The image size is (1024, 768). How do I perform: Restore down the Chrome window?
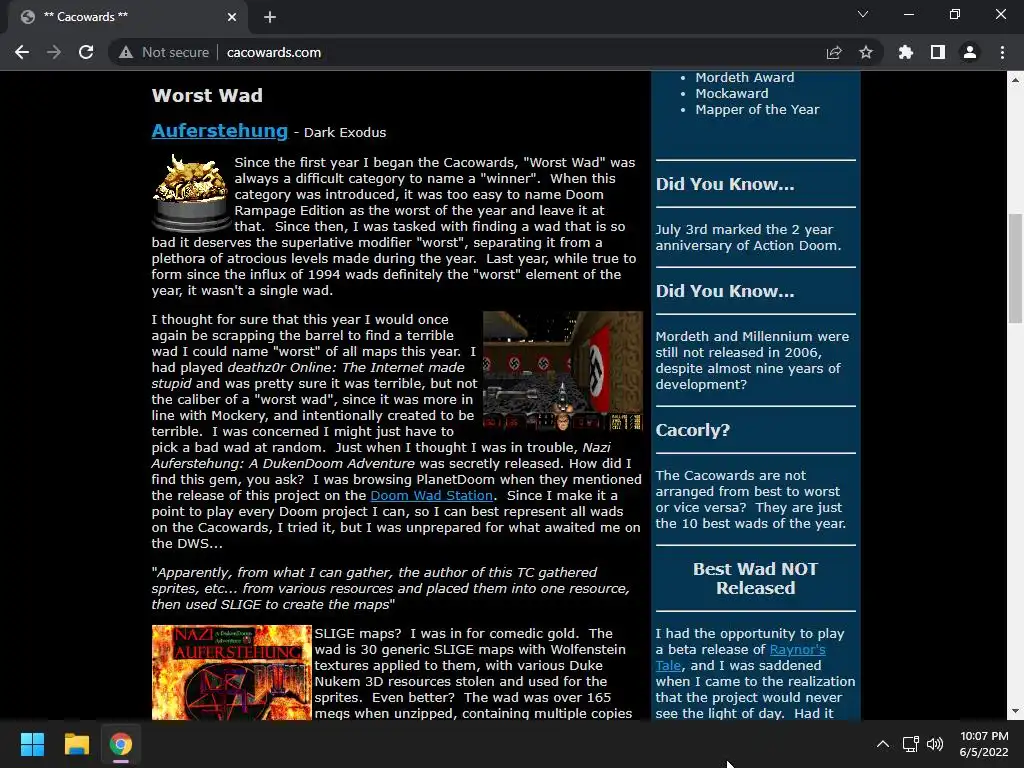[955, 14]
